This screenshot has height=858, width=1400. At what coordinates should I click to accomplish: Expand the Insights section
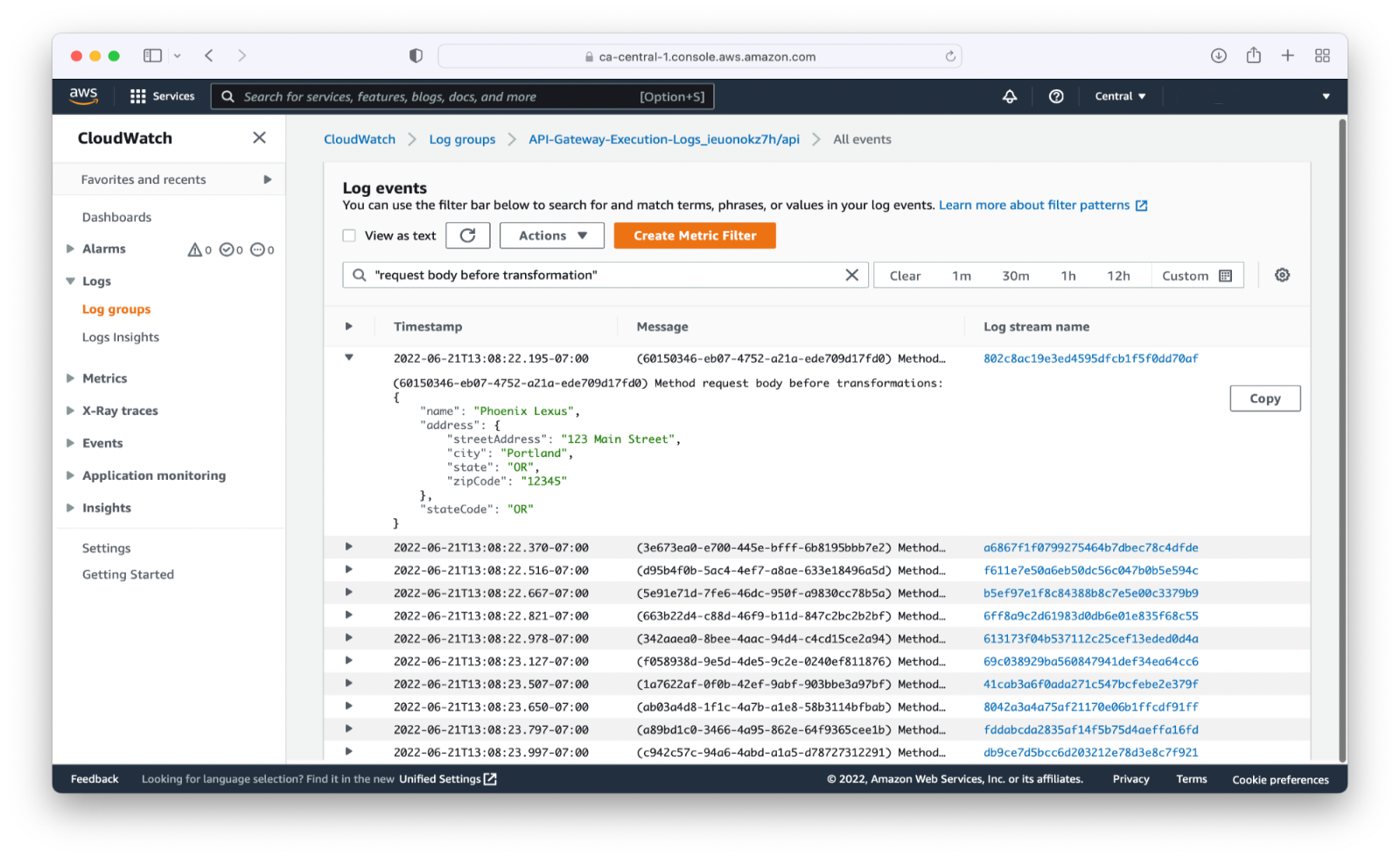tap(70, 508)
